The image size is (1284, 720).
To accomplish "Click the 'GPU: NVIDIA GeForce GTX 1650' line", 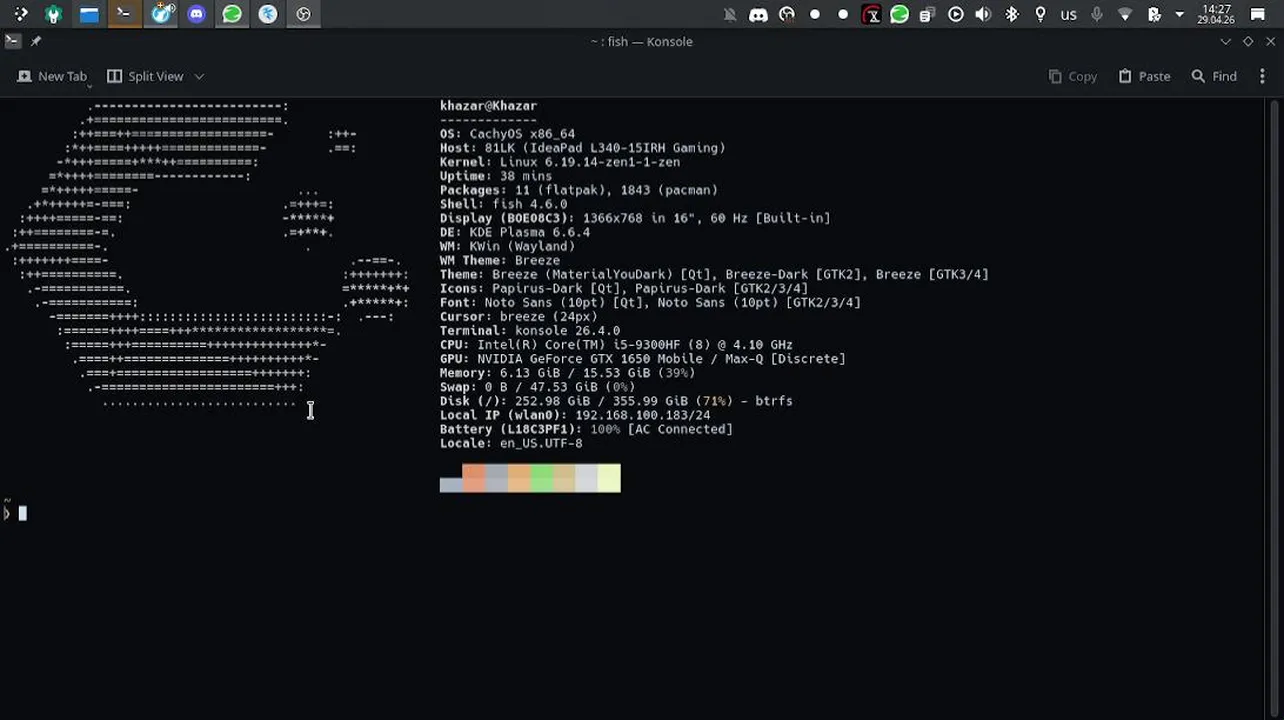I will click(x=642, y=358).
